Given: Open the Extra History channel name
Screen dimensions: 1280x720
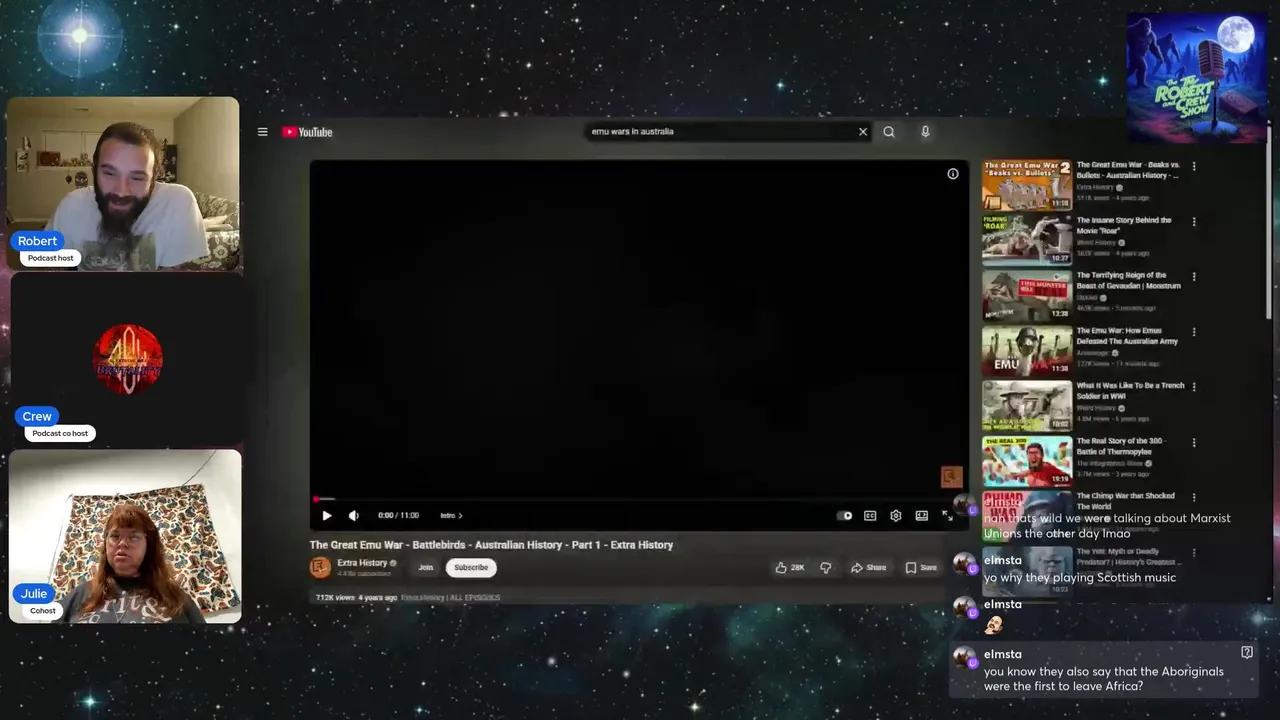Looking at the screenshot, I should tap(362, 563).
